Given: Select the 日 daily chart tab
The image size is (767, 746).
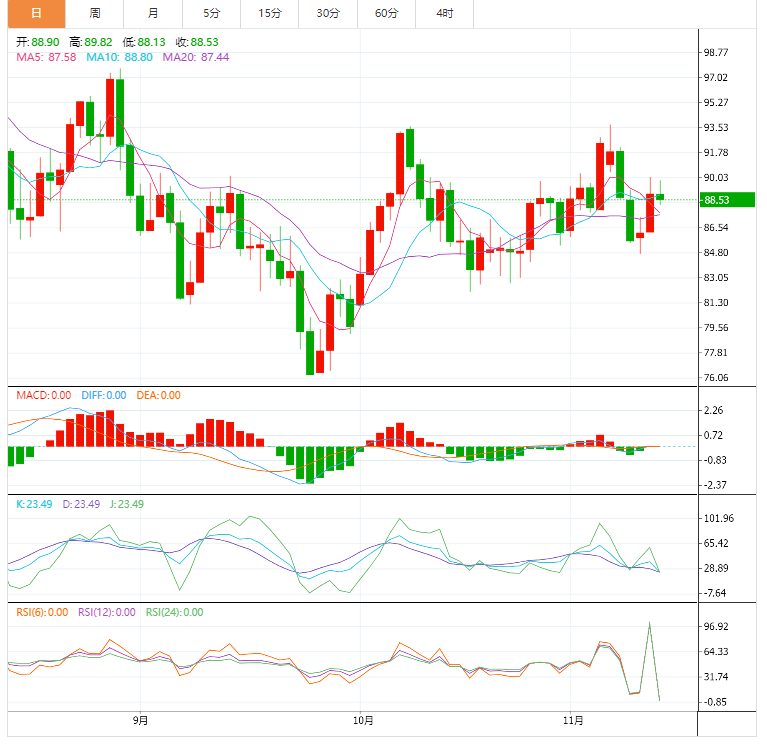Looking at the screenshot, I should pyautogui.click(x=36, y=13).
